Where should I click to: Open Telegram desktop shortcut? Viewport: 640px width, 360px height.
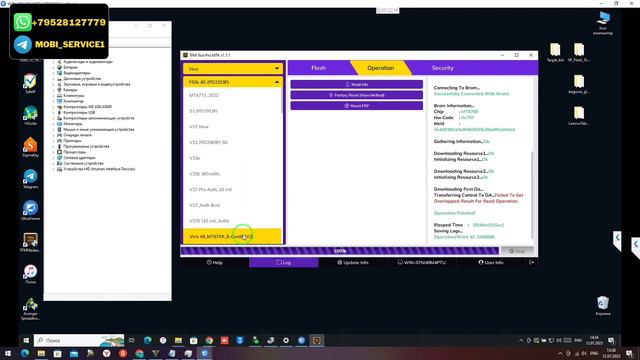[x=30, y=179]
